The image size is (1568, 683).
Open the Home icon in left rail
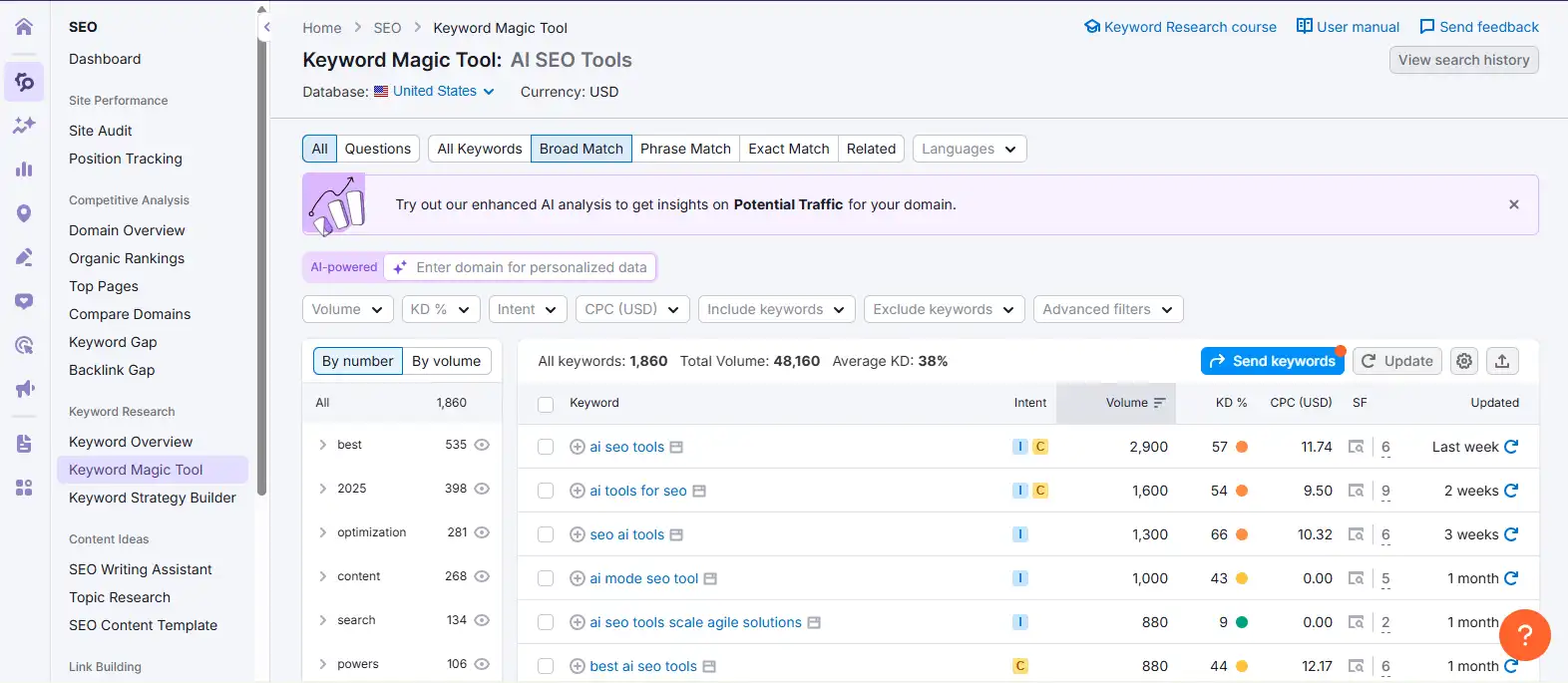pyautogui.click(x=24, y=27)
